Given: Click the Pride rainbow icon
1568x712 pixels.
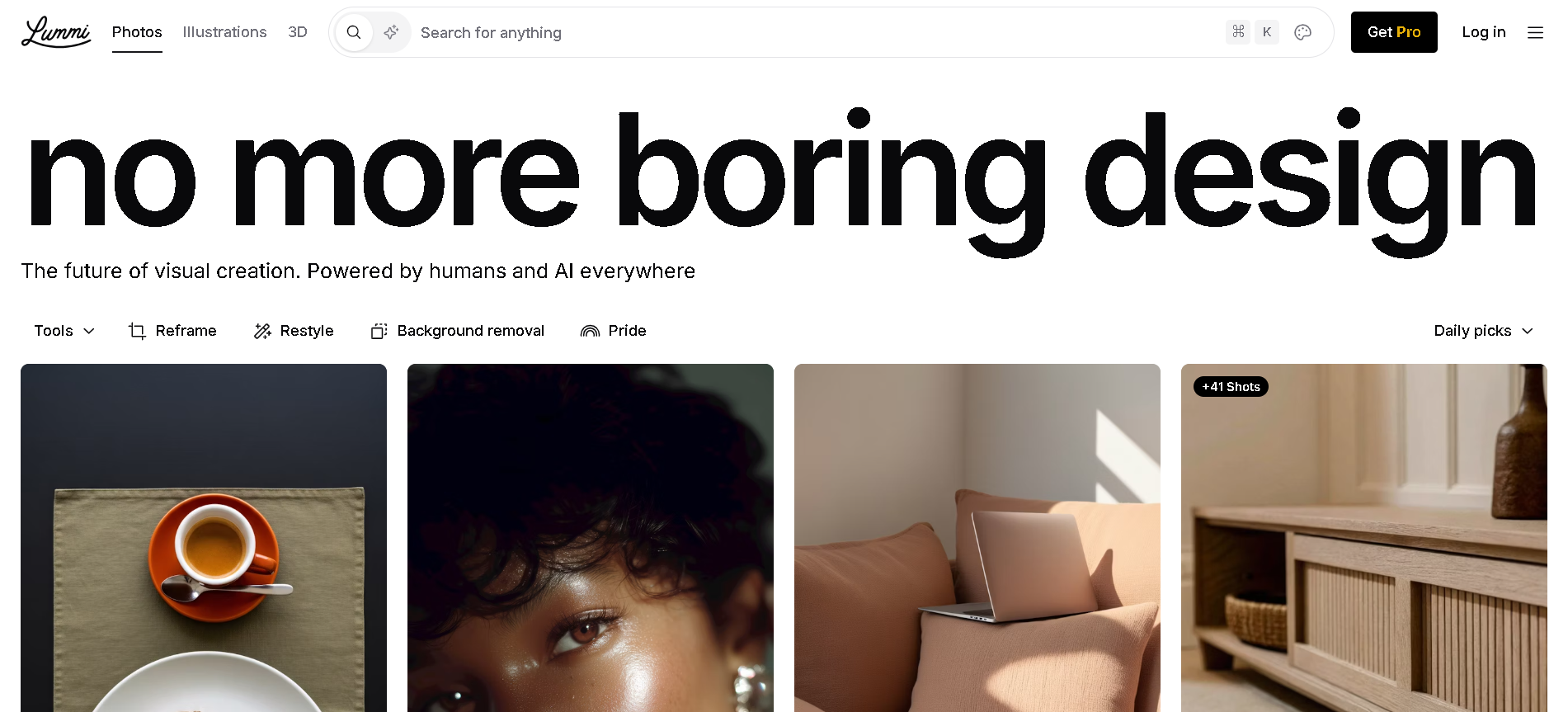Looking at the screenshot, I should point(590,331).
